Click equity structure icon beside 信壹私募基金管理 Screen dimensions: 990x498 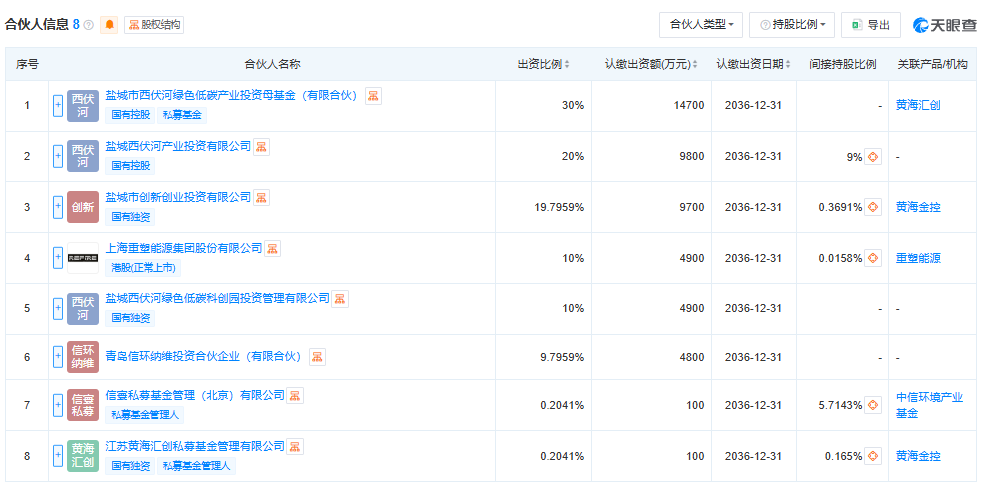295,396
